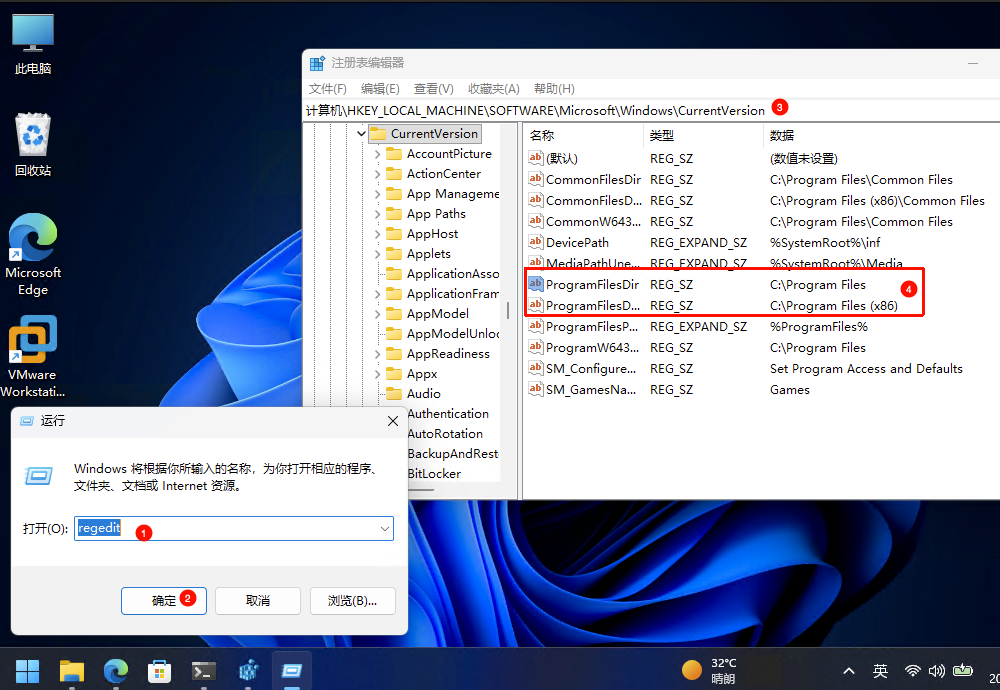This screenshot has height=690, width=1000.
Task: Open the 查看(V) menu
Action: (434, 89)
